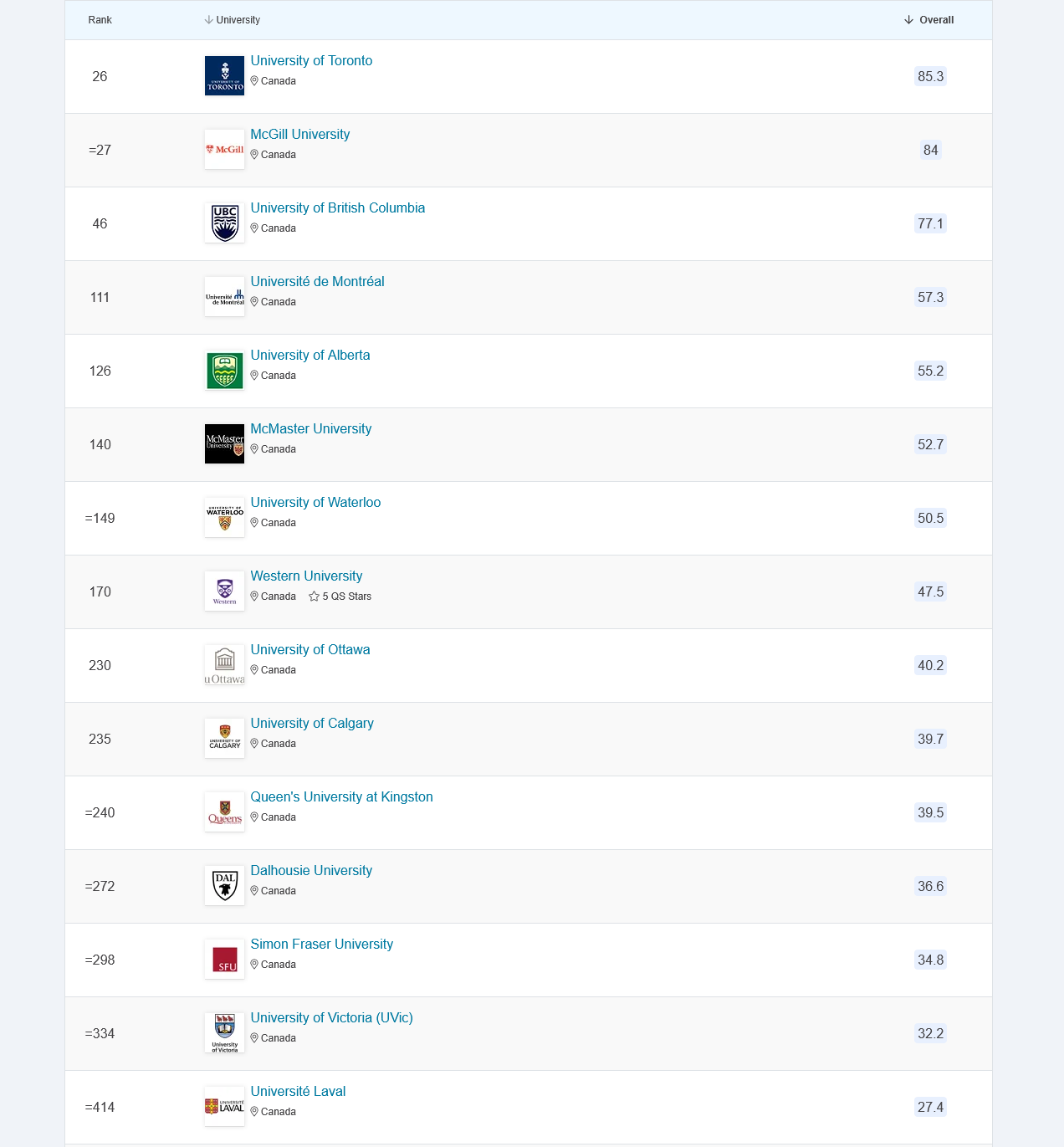The image size is (1064, 1147).
Task: Click the star icon for 5 QS Stars
Action: 315,597
